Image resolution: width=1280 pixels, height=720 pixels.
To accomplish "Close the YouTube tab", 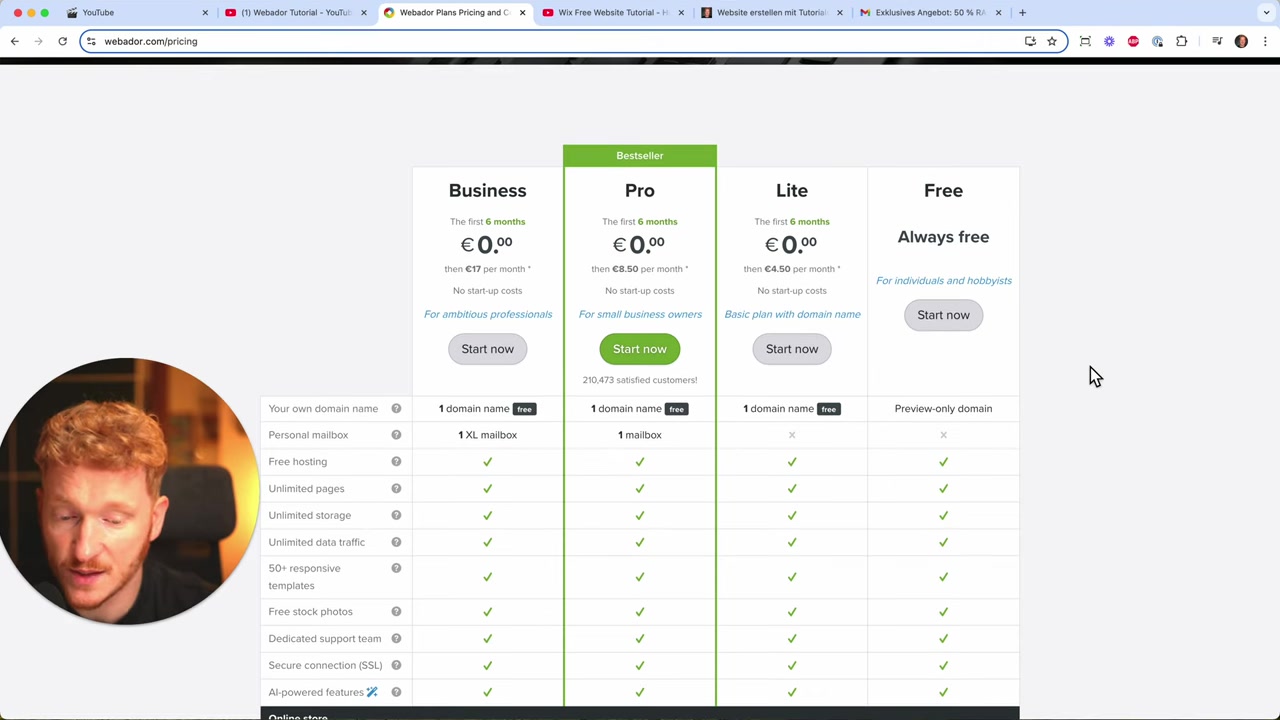I will coord(205,12).
